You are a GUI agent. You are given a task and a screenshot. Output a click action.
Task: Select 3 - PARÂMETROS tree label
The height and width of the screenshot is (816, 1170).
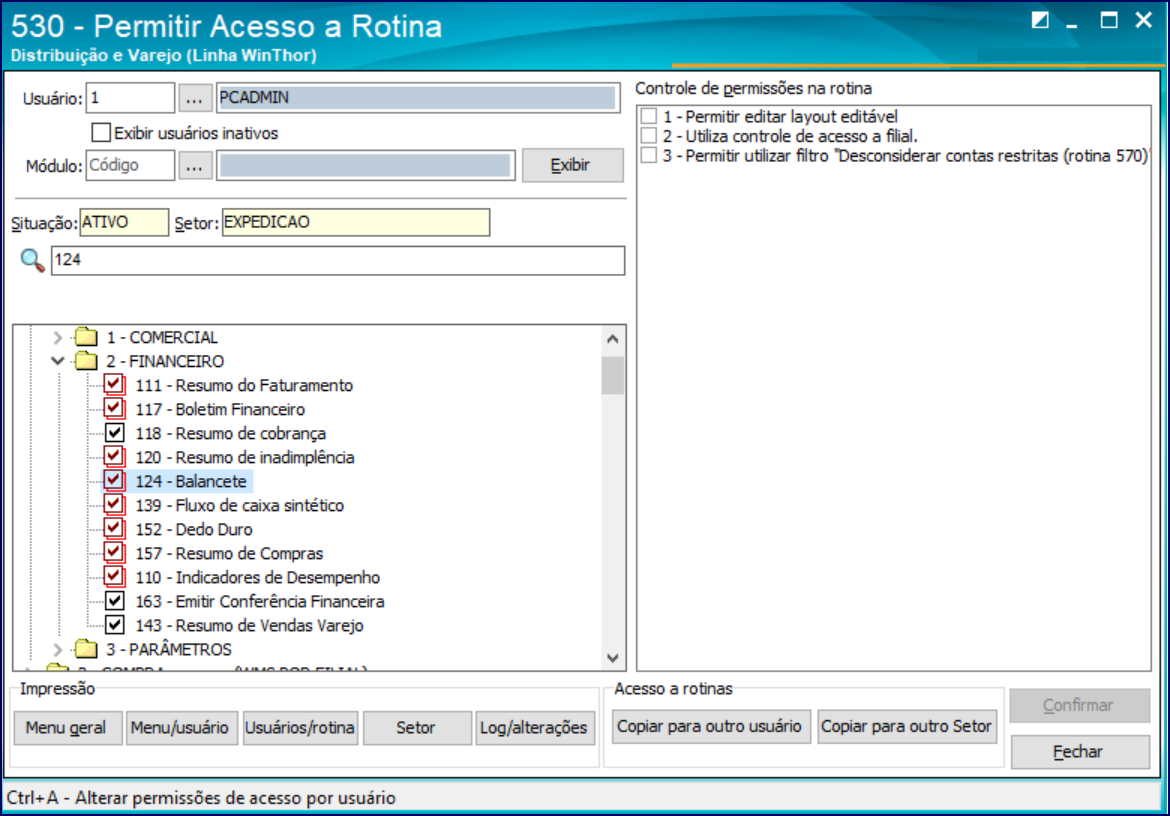tap(169, 649)
